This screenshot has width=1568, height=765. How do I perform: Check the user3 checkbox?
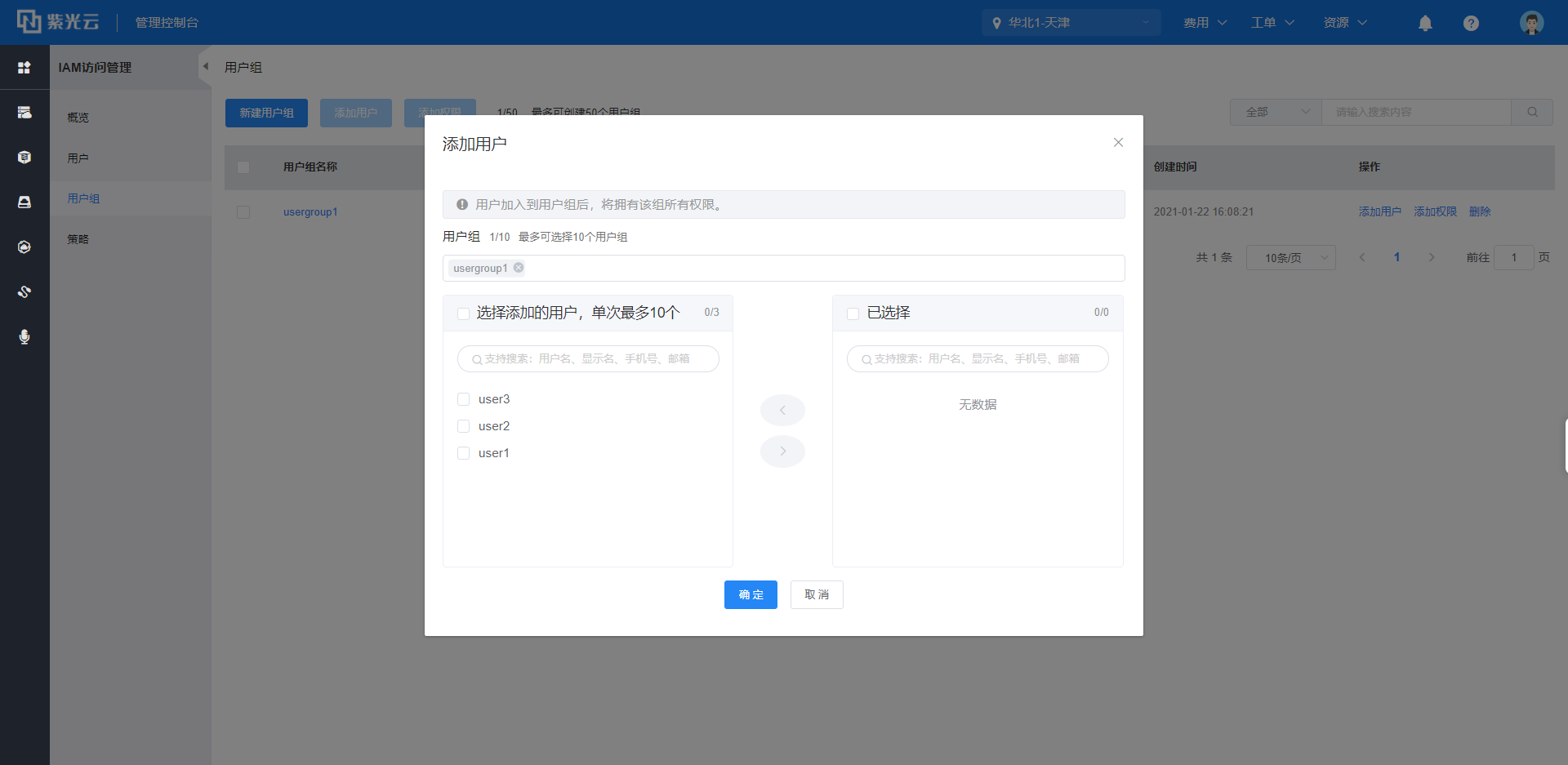[464, 399]
